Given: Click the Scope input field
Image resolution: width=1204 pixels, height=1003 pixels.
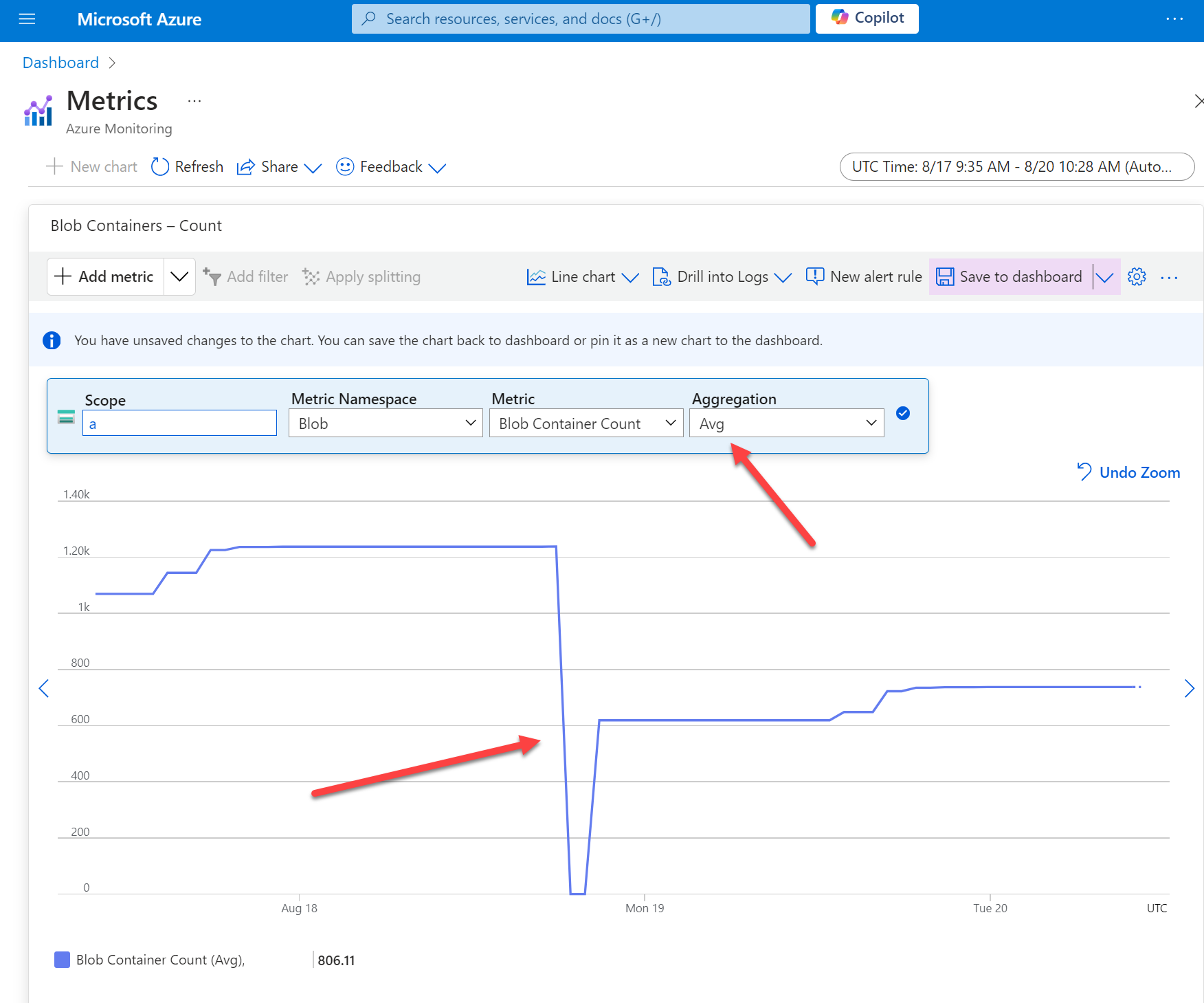Looking at the screenshot, I should (179, 423).
